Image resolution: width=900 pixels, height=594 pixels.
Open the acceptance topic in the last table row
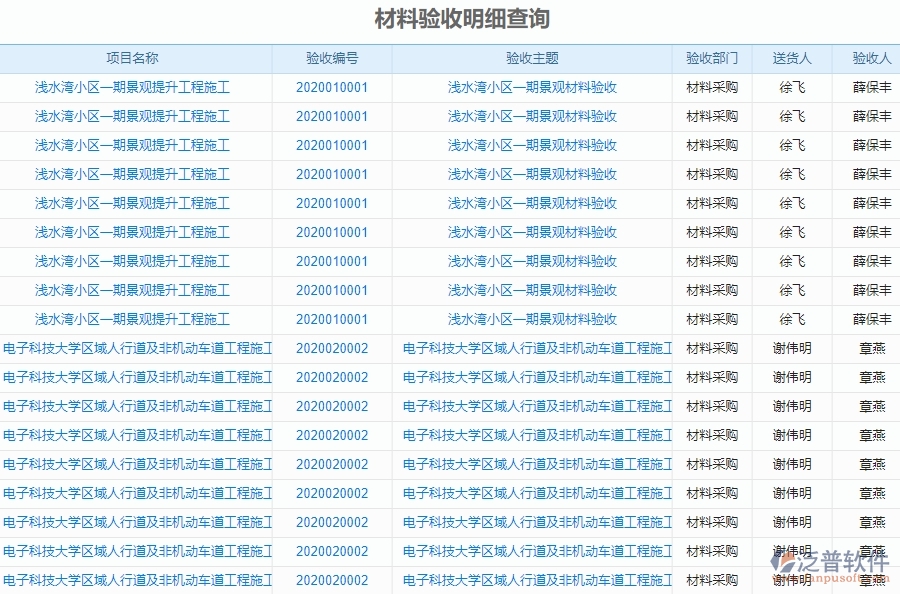[x=535, y=580]
